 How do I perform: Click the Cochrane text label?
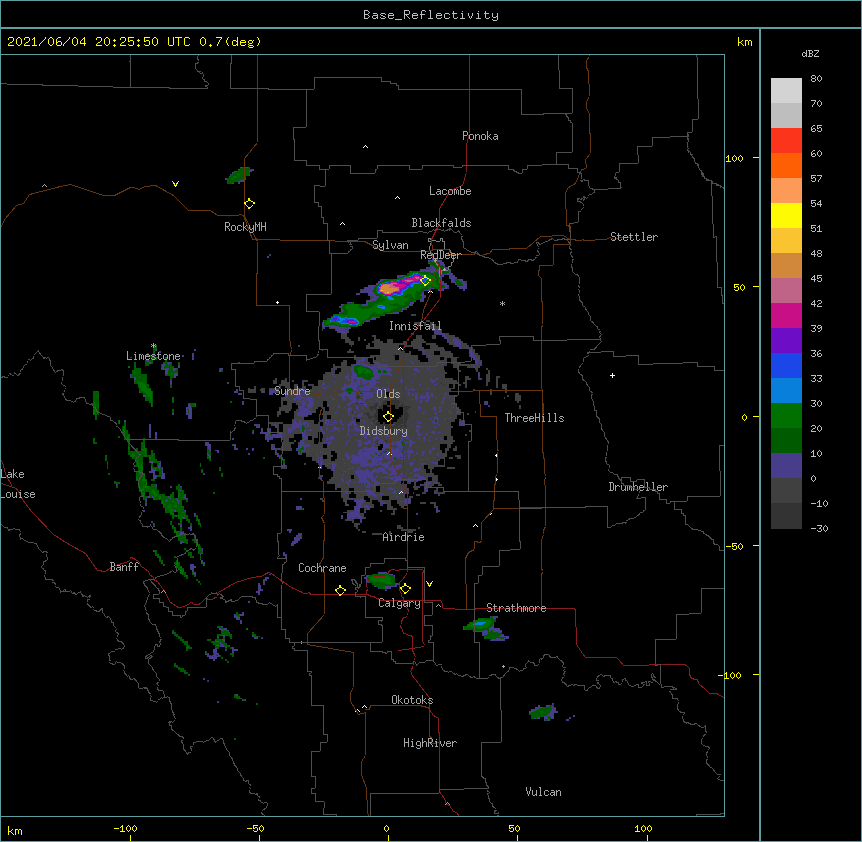point(322,568)
